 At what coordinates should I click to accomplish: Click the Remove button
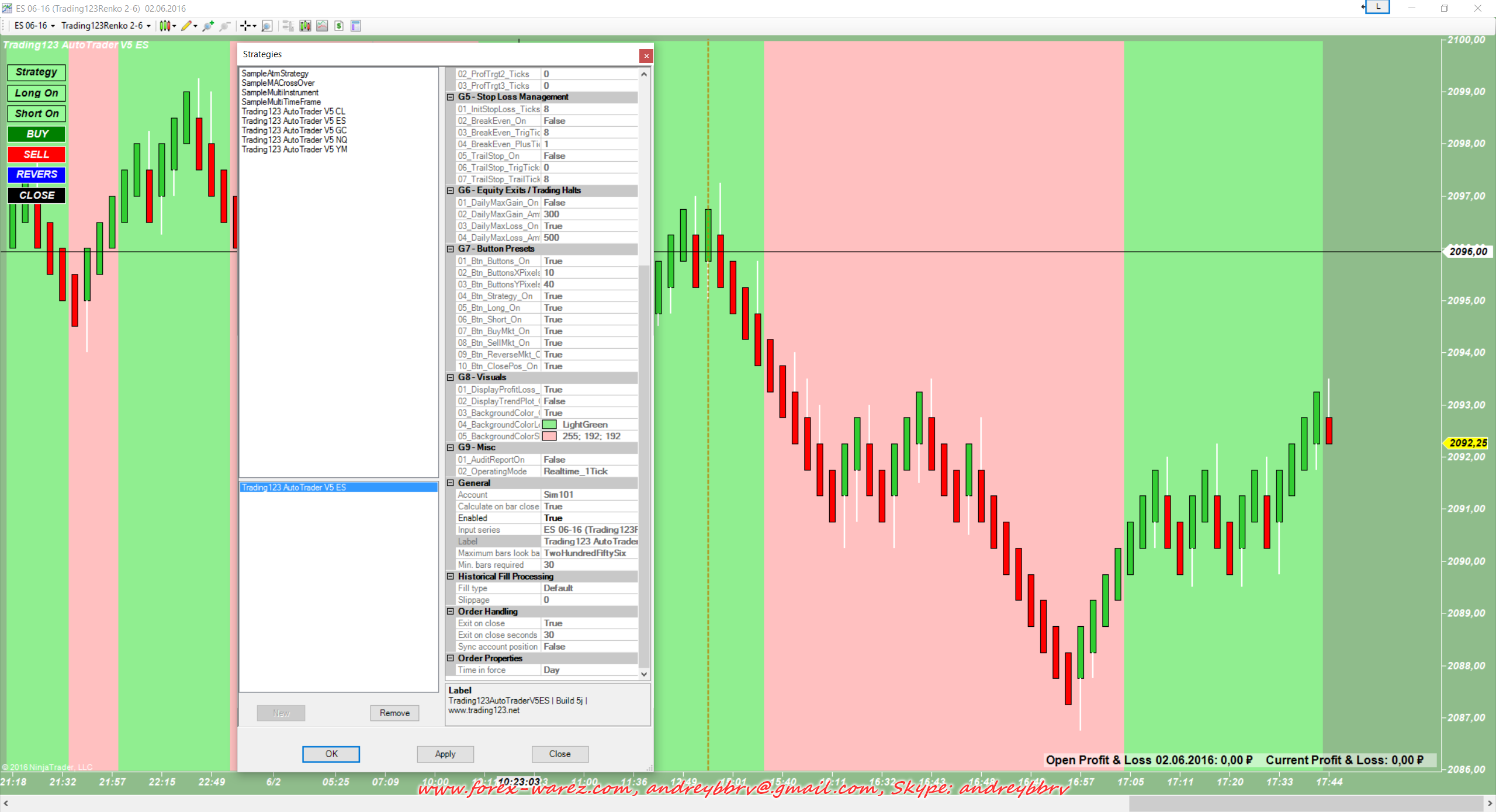click(394, 713)
